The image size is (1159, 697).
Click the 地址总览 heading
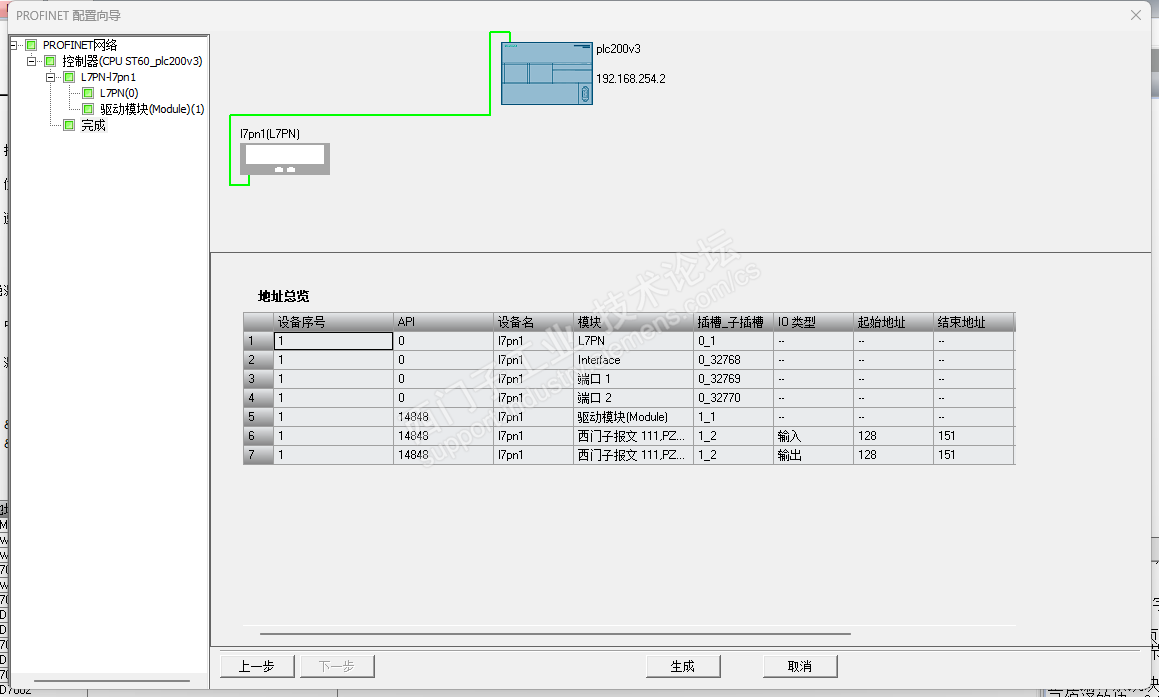[283, 296]
